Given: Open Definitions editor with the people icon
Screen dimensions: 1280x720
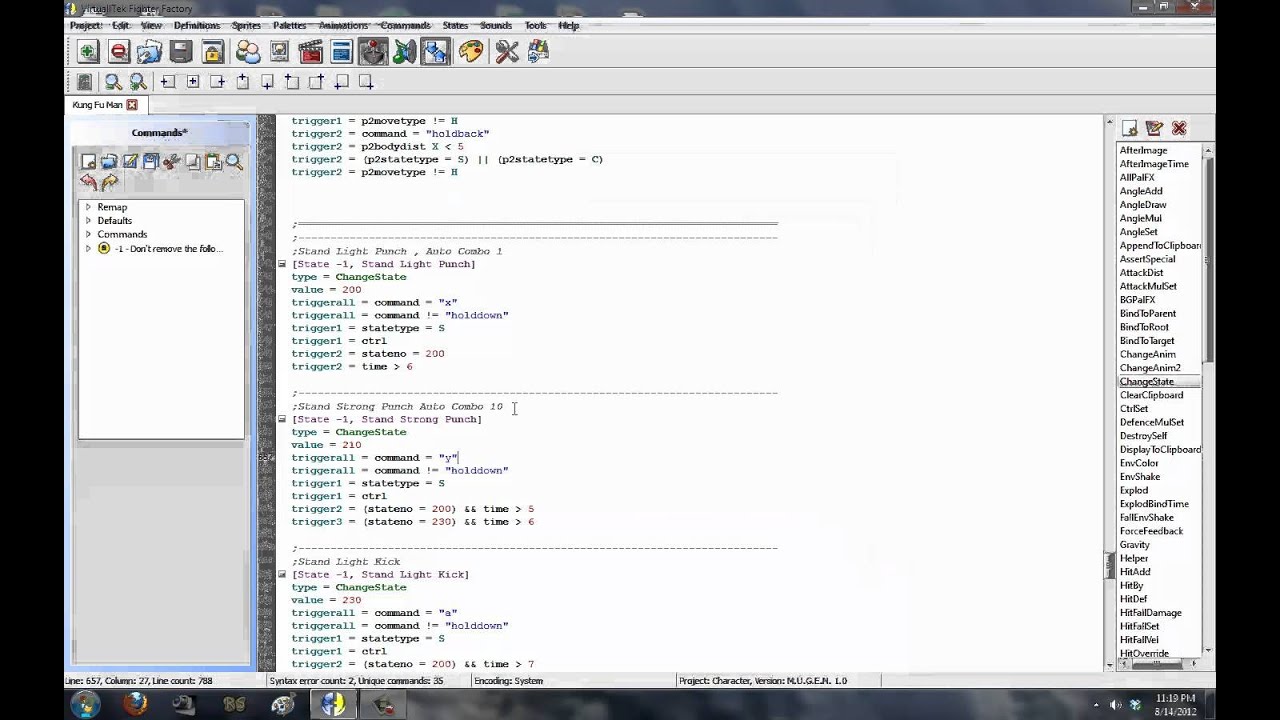Looking at the screenshot, I should click(x=248, y=52).
